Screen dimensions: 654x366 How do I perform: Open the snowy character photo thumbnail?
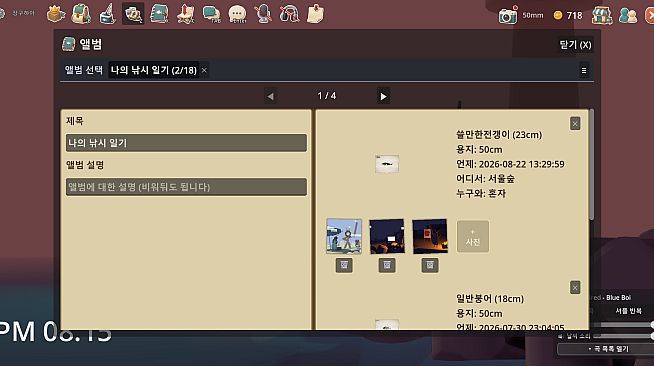(x=344, y=236)
